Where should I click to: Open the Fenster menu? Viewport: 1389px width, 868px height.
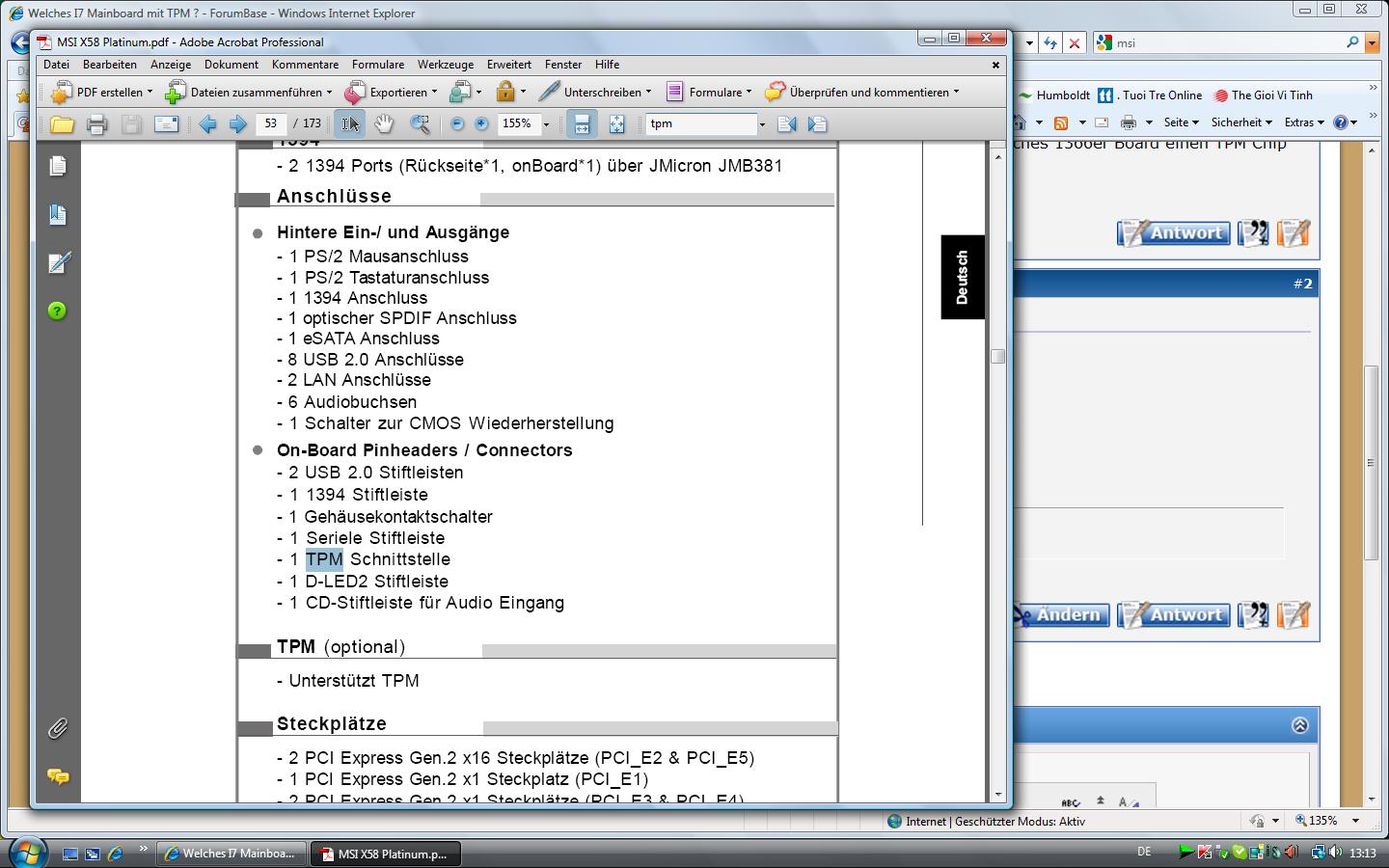tap(563, 65)
